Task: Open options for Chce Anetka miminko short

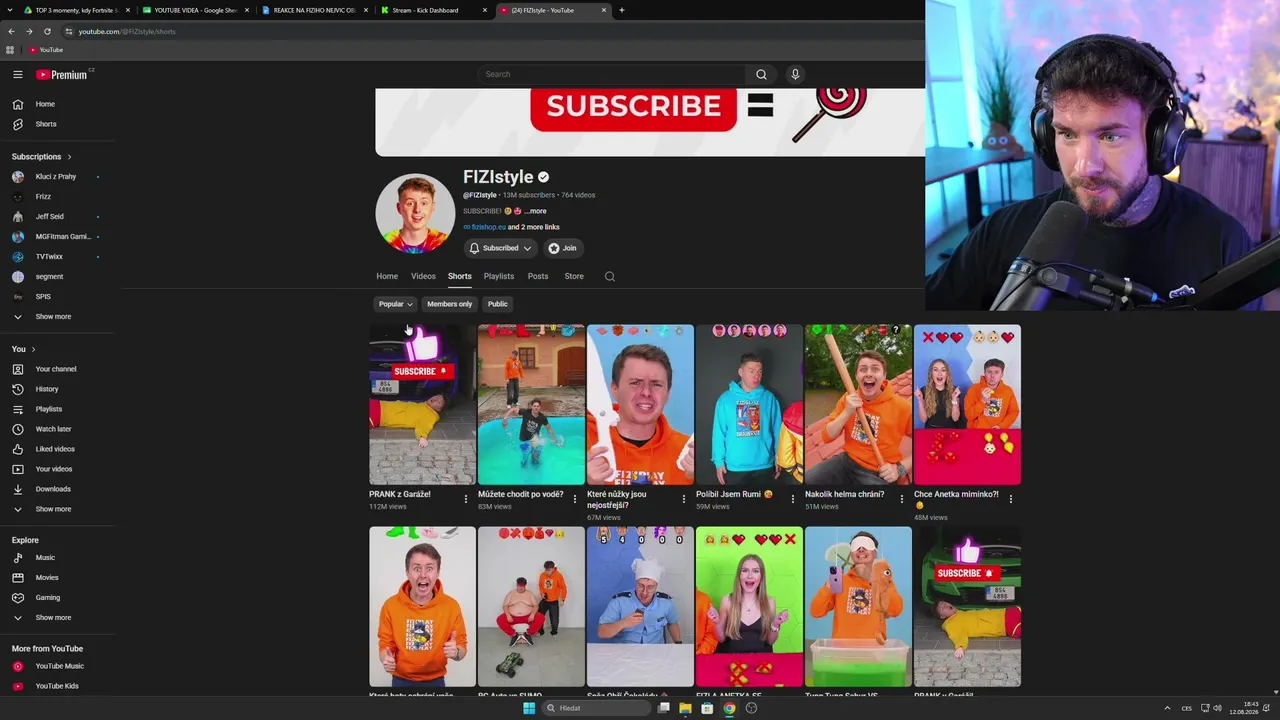Action: (x=1010, y=498)
